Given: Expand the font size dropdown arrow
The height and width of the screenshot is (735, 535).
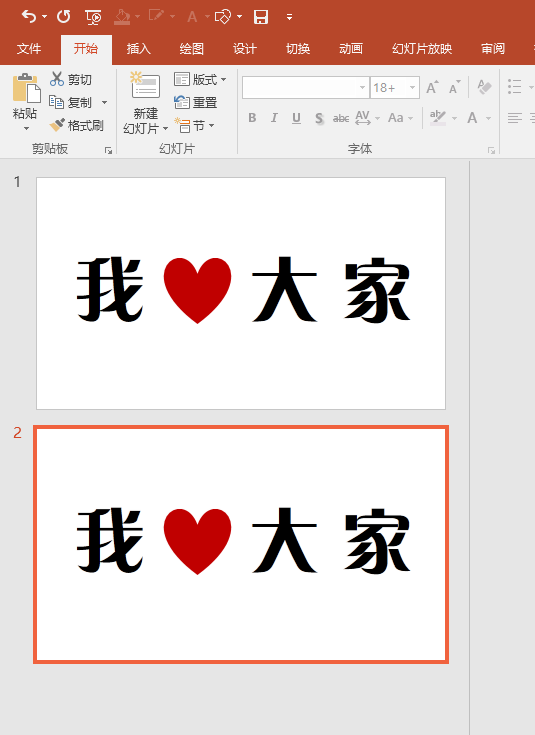Looking at the screenshot, I should (412, 88).
